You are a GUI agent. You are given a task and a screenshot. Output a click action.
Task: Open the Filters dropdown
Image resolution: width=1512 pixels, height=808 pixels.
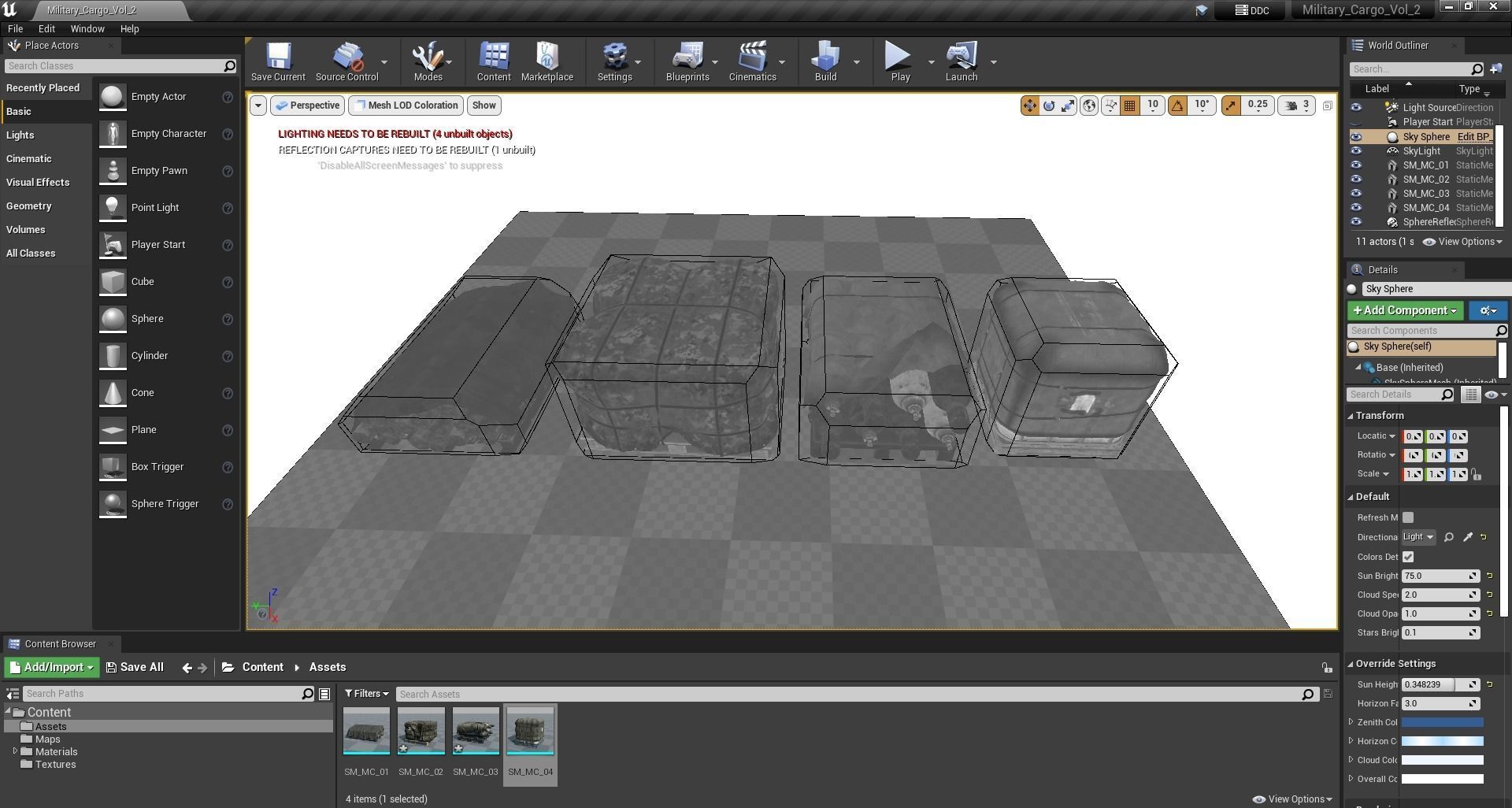coord(367,694)
